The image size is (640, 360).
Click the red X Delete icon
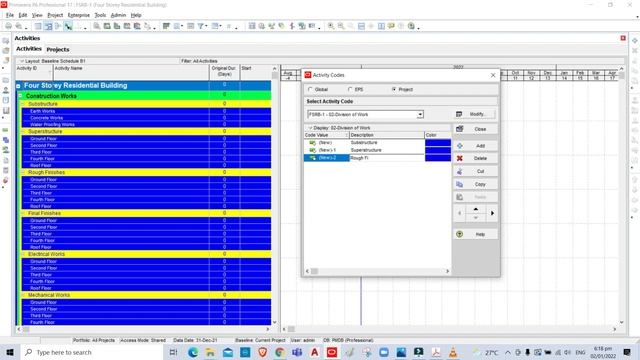click(460, 158)
